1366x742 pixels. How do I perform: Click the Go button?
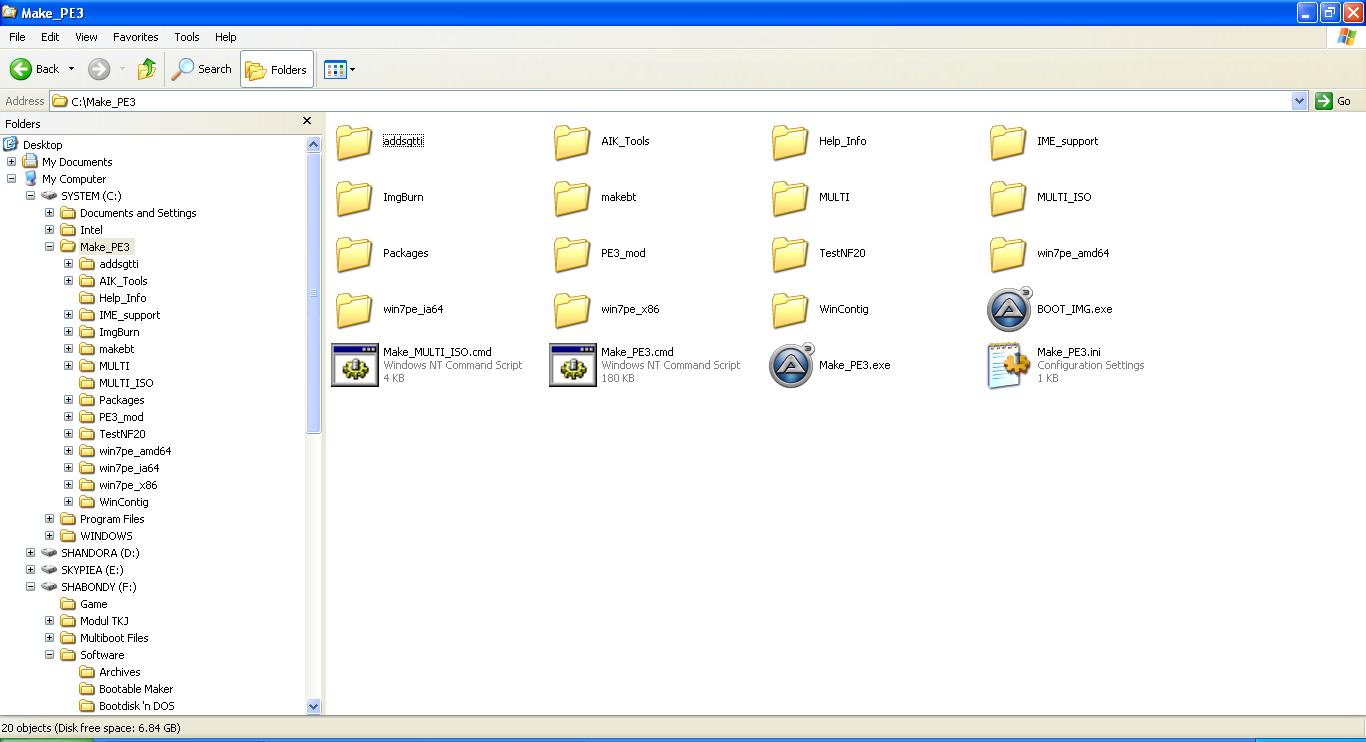pyautogui.click(x=1334, y=101)
